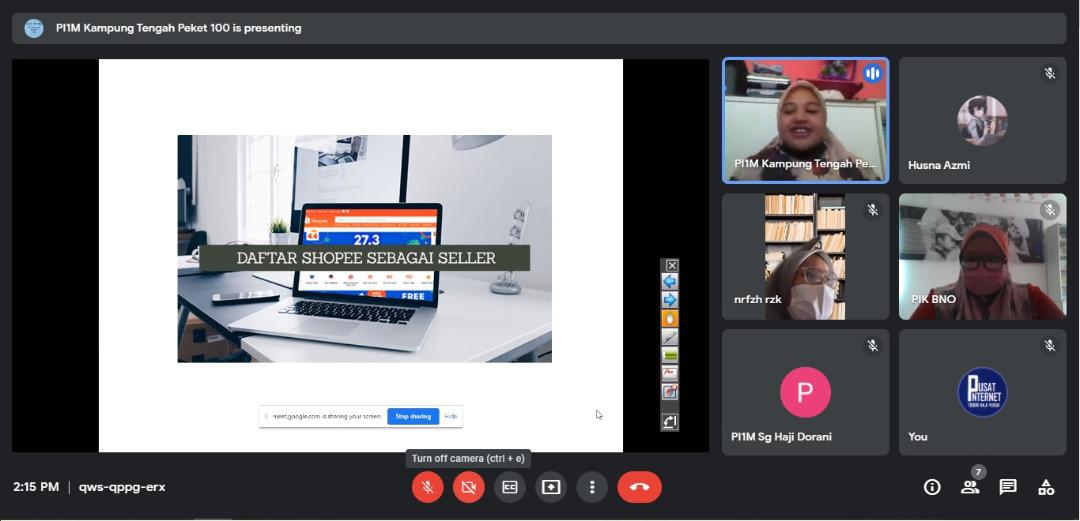This screenshot has width=1080, height=521.
Task: Click the participant count badge showing 7
Action: 978,472
